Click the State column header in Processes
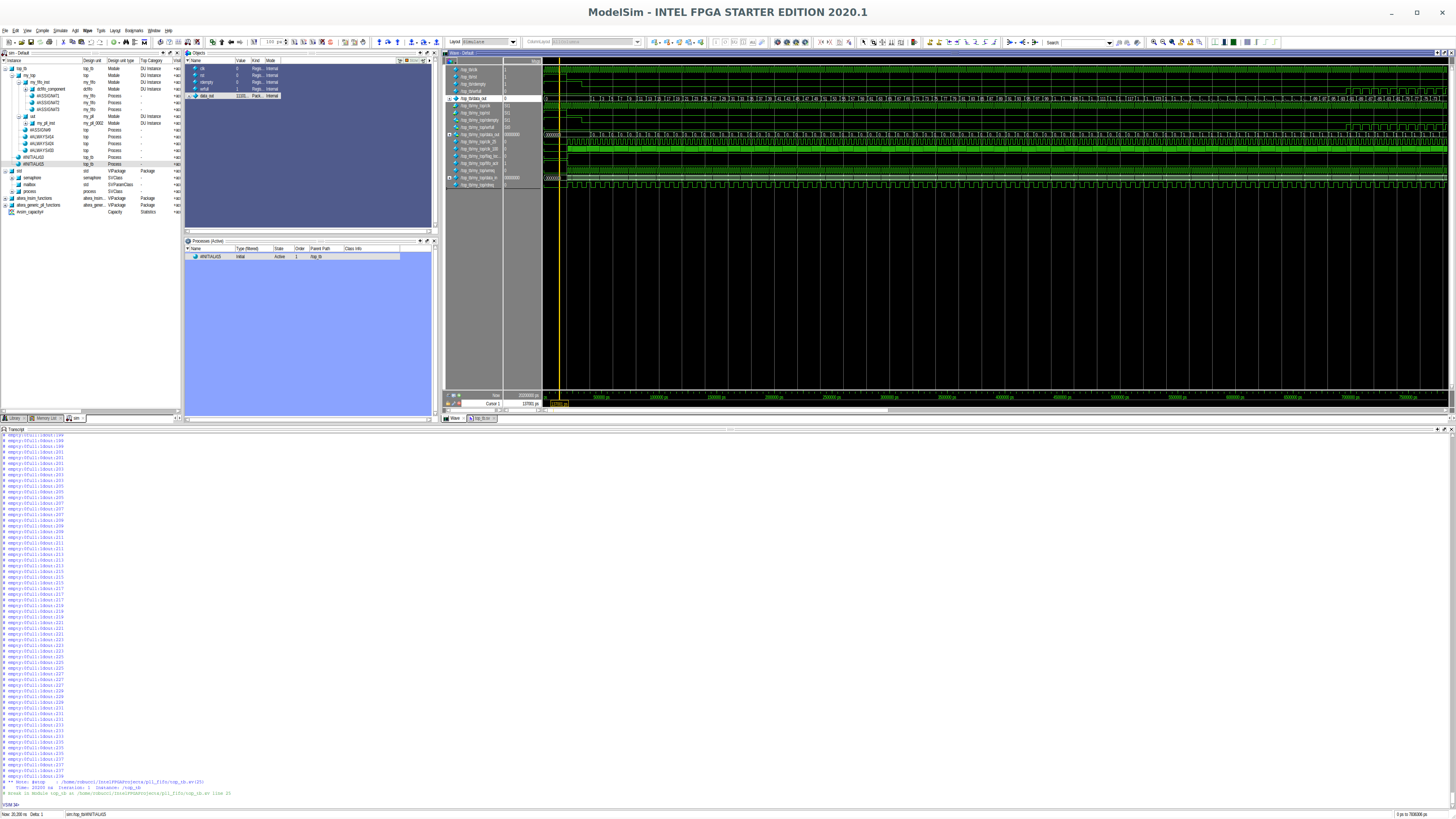1456x819 pixels. pyautogui.click(x=283, y=249)
